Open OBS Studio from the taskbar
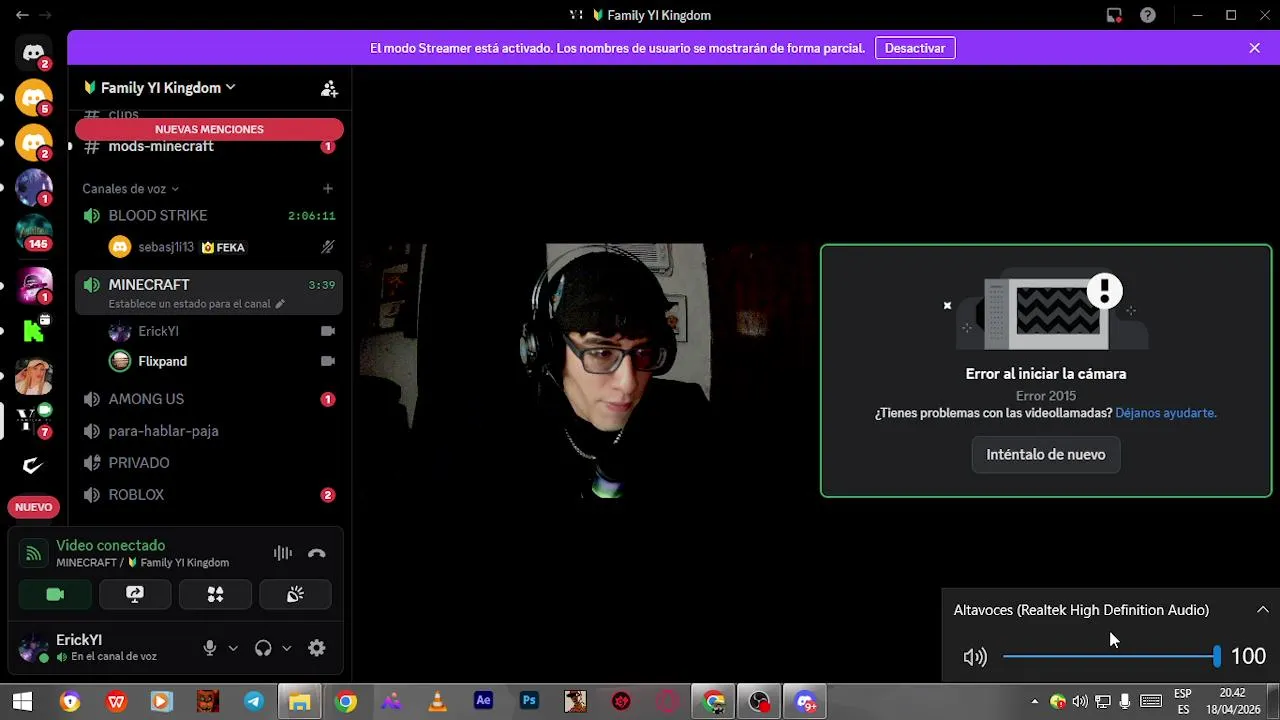Image resolution: width=1280 pixels, height=720 pixels. (760, 702)
